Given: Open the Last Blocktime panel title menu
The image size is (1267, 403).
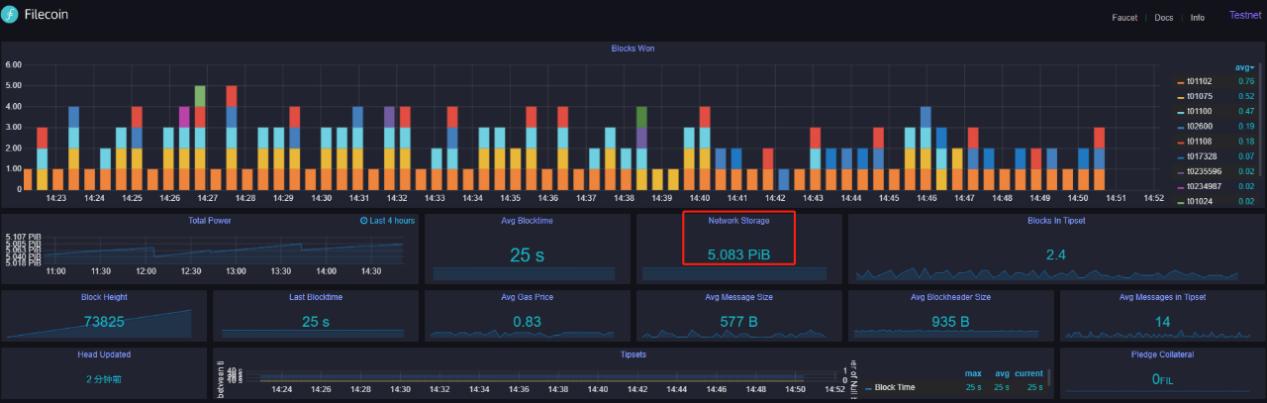Looking at the screenshot, I should click(315, 297).
